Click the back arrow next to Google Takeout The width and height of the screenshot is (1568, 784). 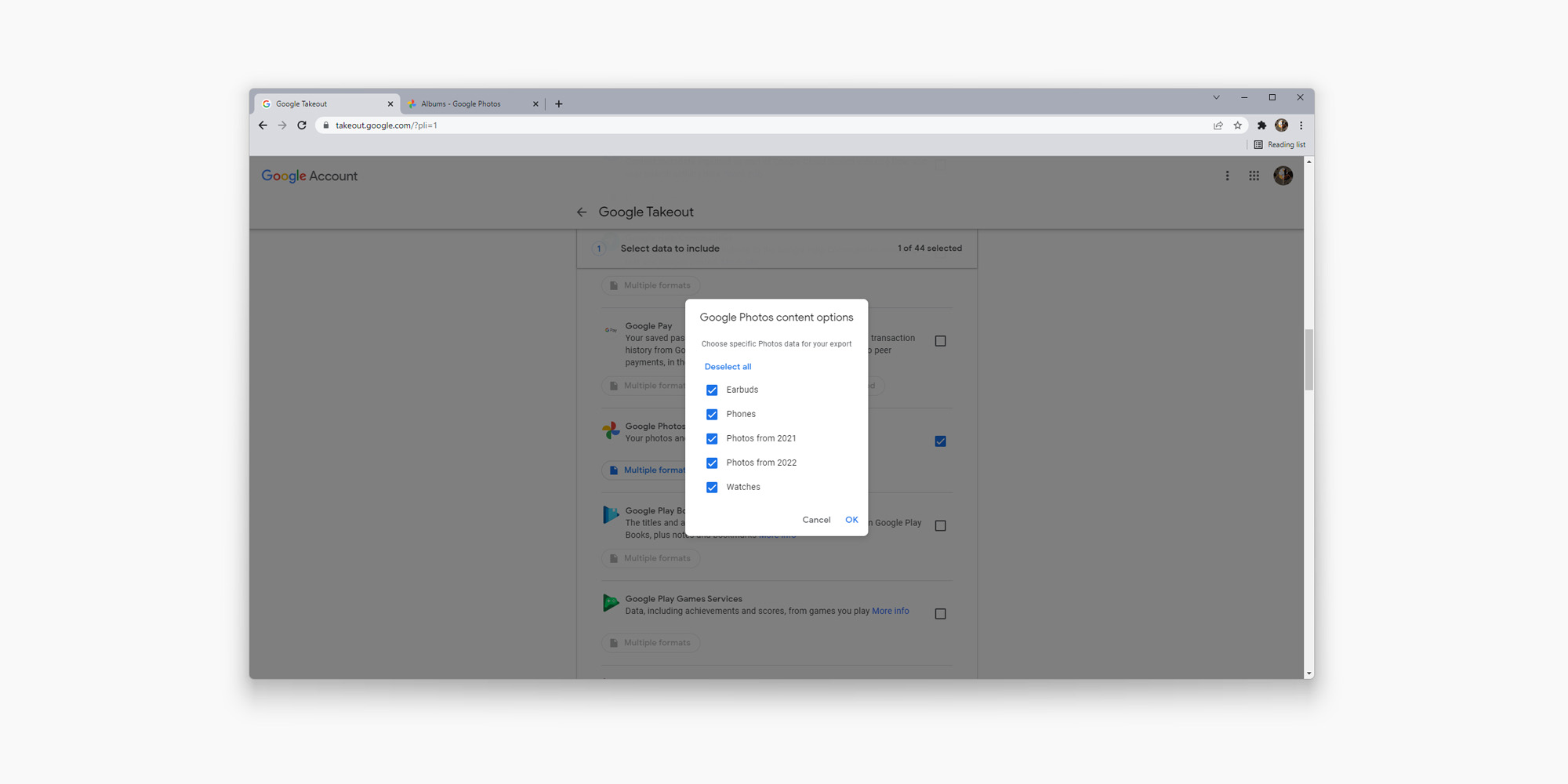pyautogui.click(x=582, y=212)
